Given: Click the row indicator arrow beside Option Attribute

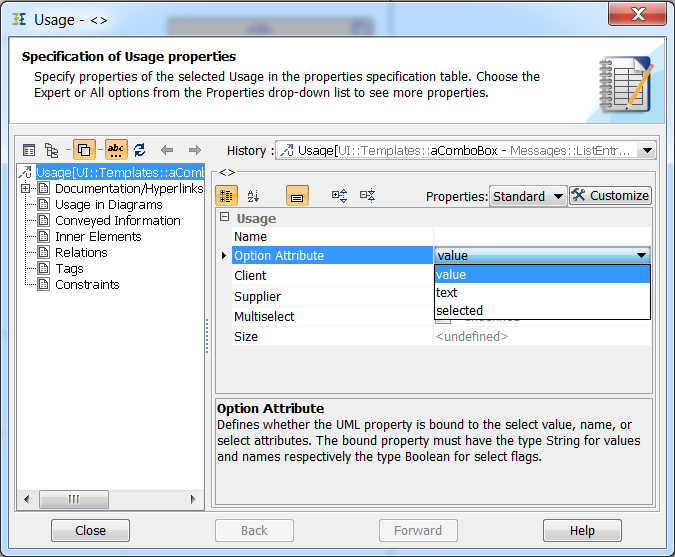Looking at the screenshot, I should [x=223, y=255].
